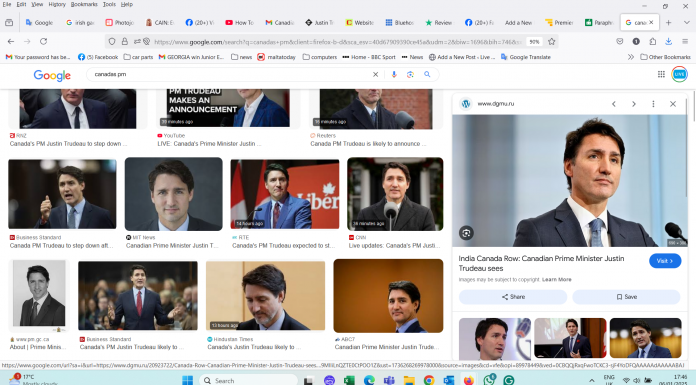
Task: Save page to Pocket from the toolbar
Action: pyautogui.click(x=620, y=41)
